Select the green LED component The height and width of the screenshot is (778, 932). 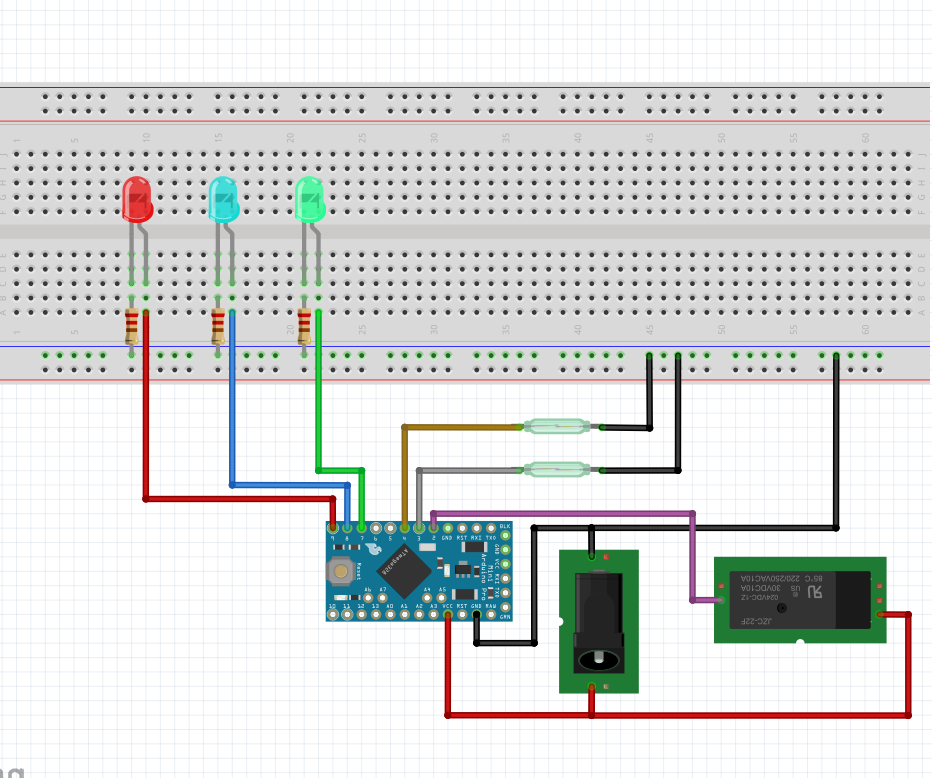tap(309, 198)
